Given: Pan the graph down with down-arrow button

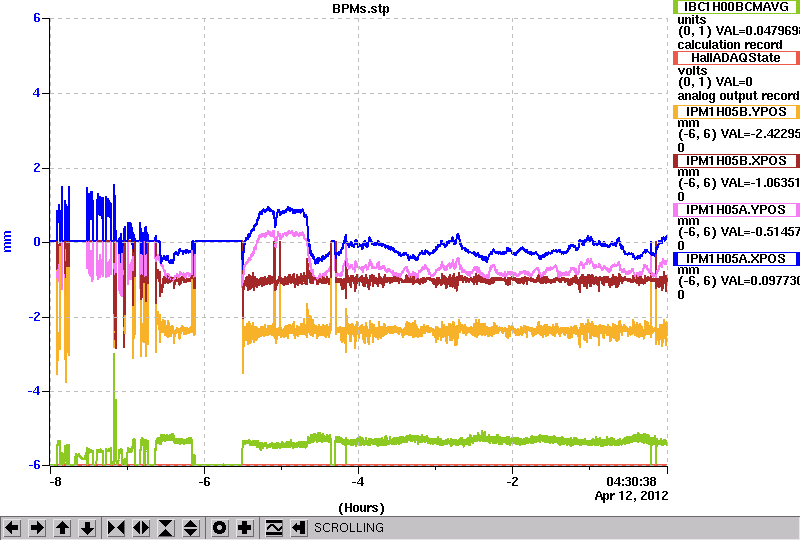Looking at the screenshot, I should point(88,527).
